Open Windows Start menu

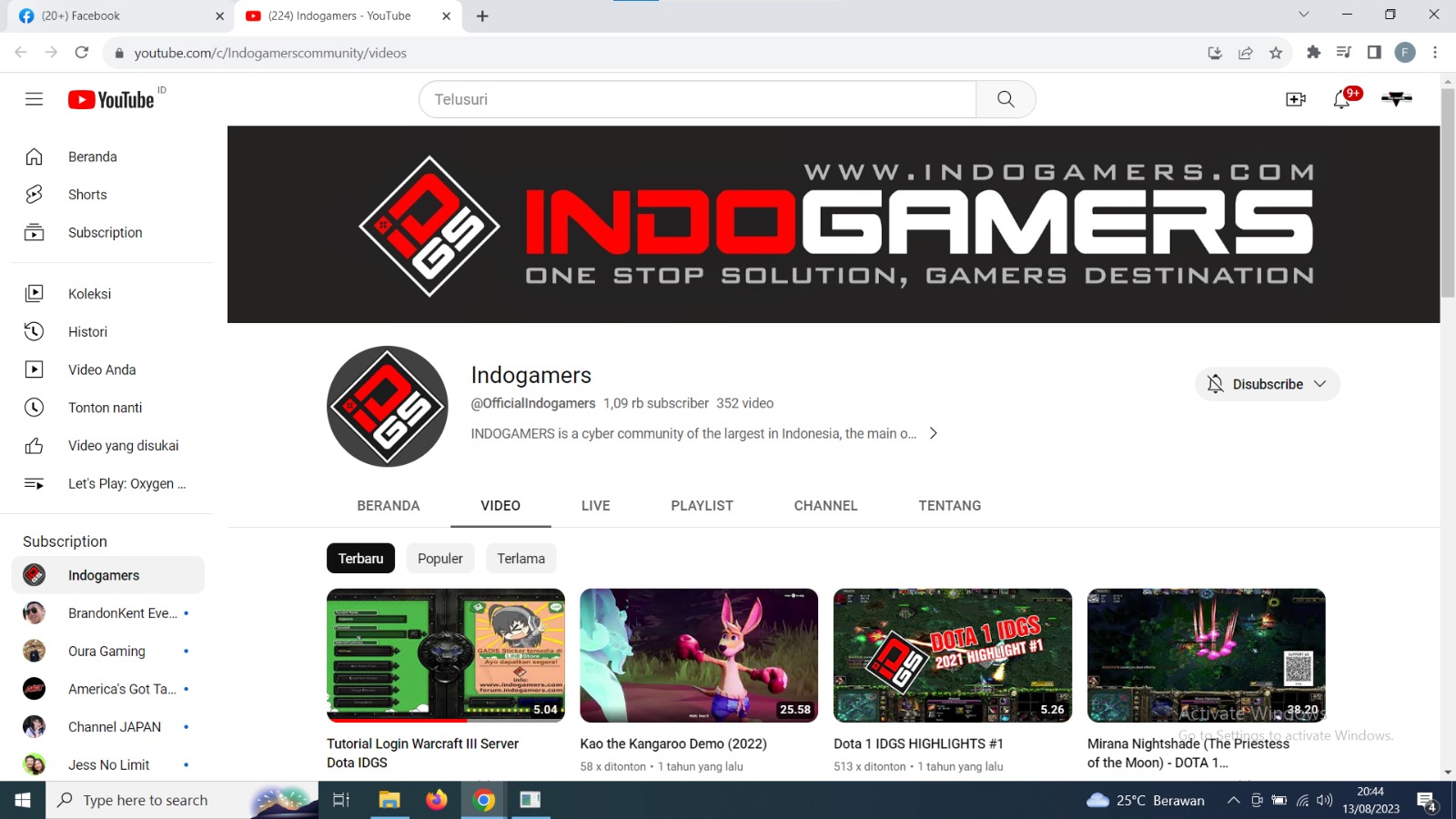pyautogui.click(x=23, y=800)
